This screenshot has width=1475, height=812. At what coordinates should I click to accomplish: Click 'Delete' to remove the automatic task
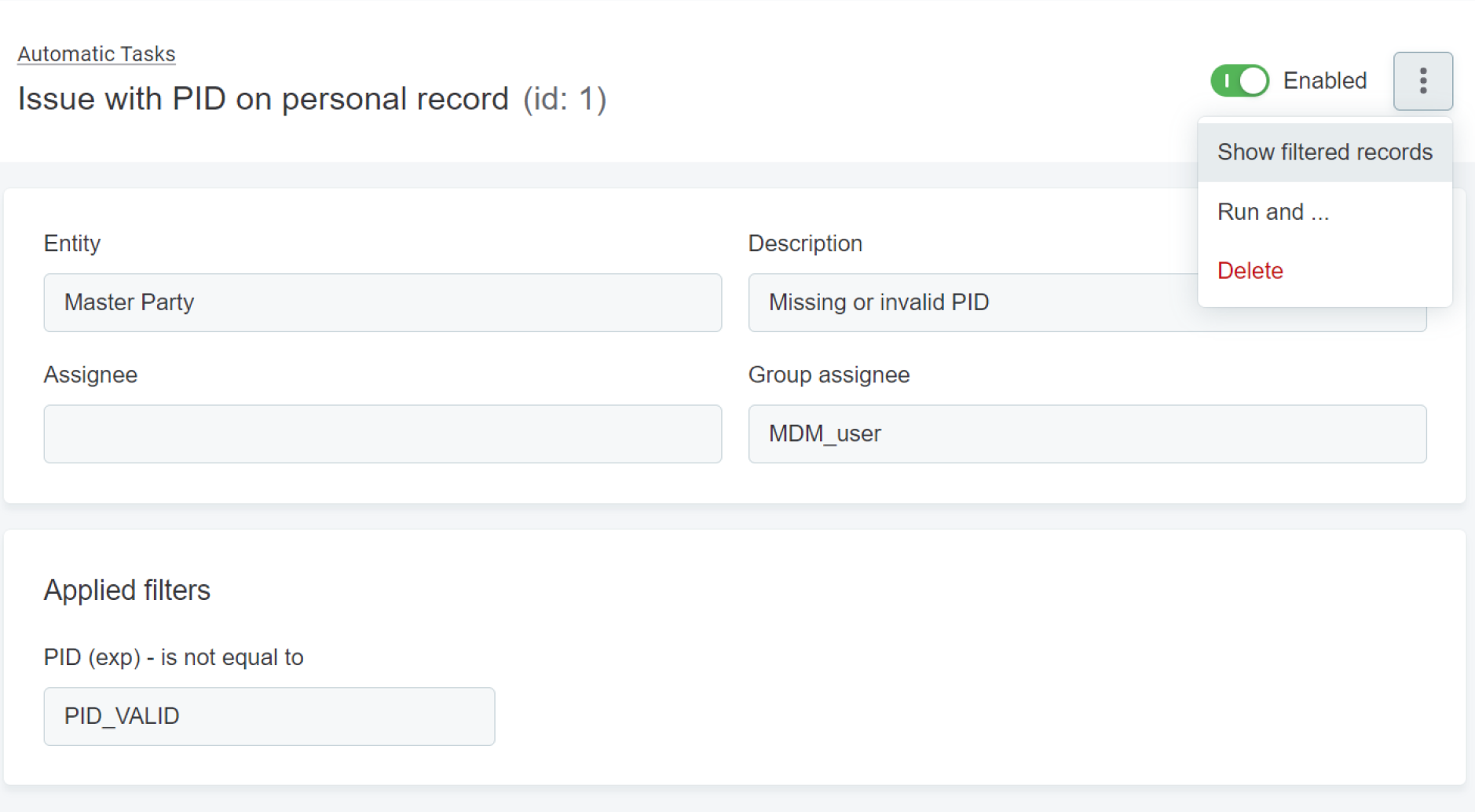coord(1250,270)
